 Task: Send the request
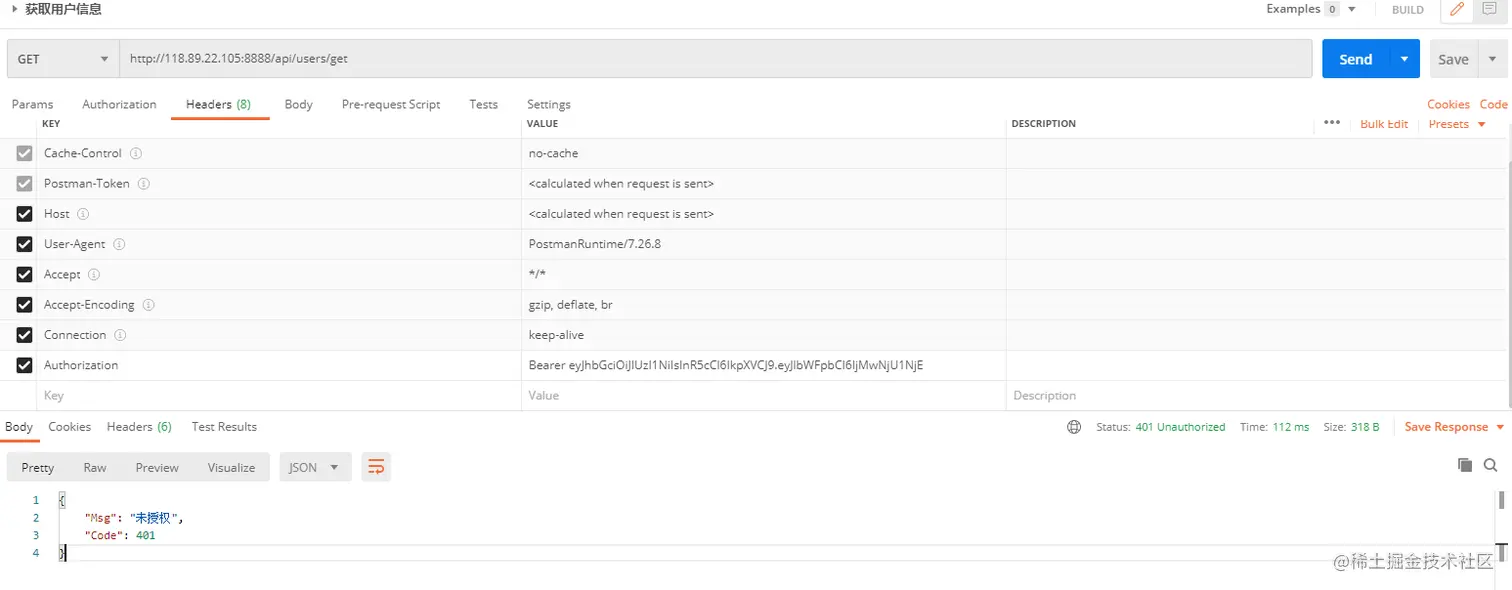1355,59
